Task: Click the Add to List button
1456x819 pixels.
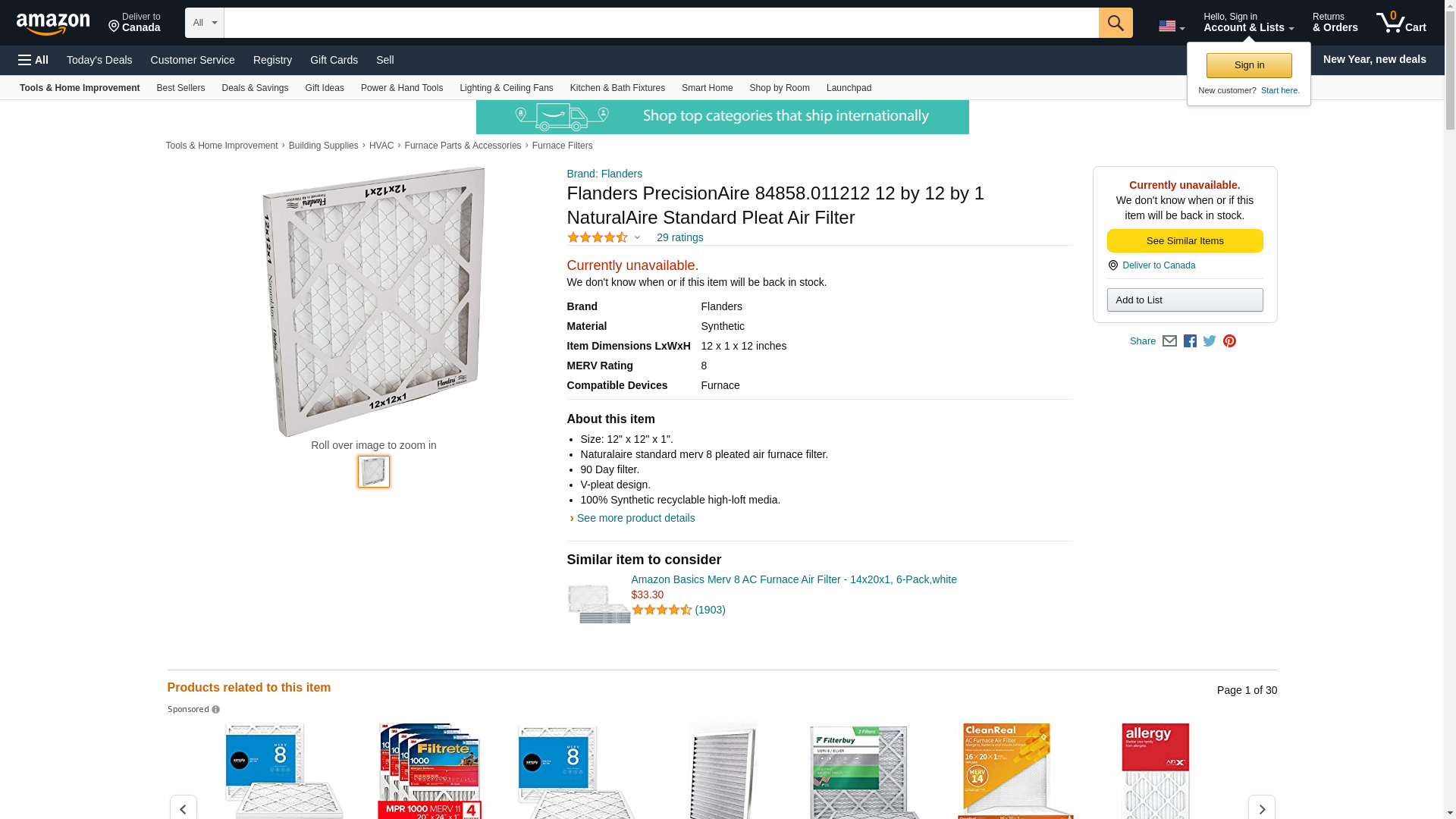Action: pos(1185,300)
